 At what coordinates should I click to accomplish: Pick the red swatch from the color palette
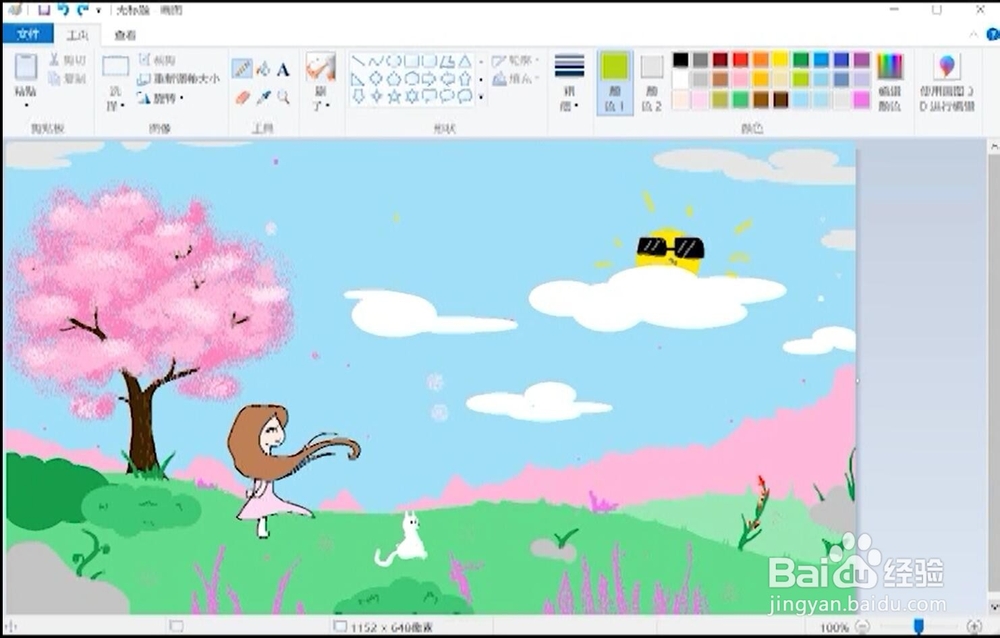tap(738, 60)
